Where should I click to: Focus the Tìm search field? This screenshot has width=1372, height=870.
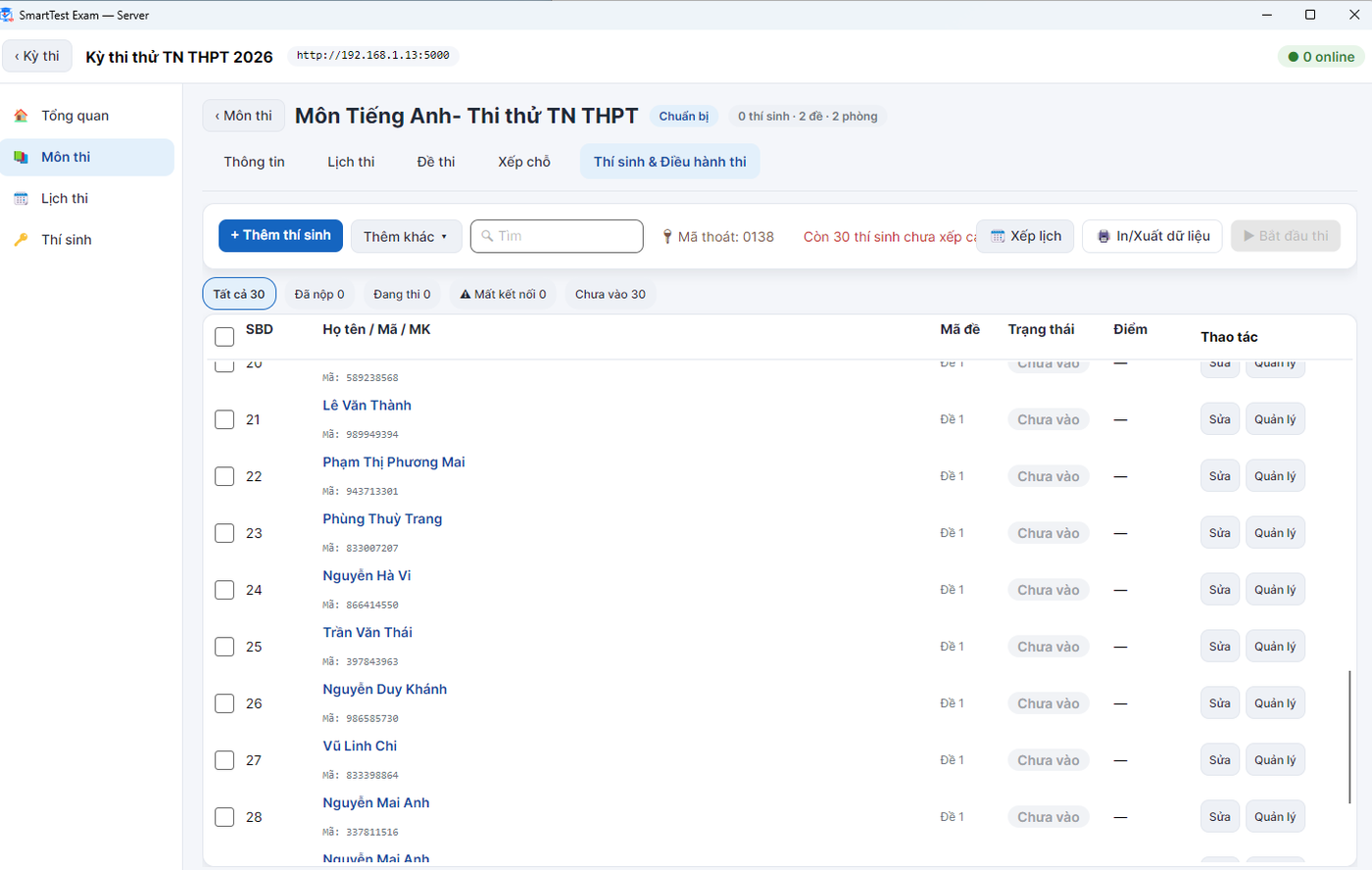pos(557,236)
